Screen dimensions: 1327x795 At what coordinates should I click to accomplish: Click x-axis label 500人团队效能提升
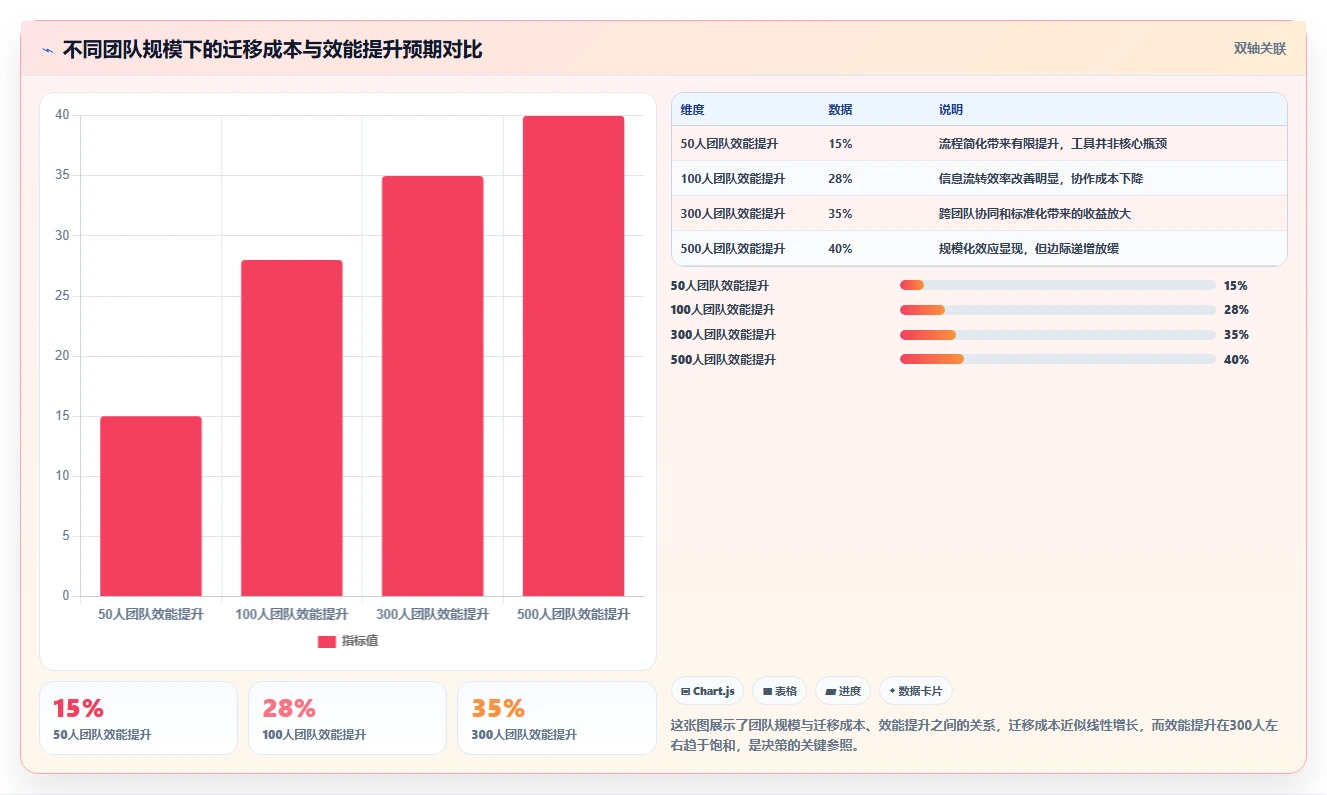573,614
